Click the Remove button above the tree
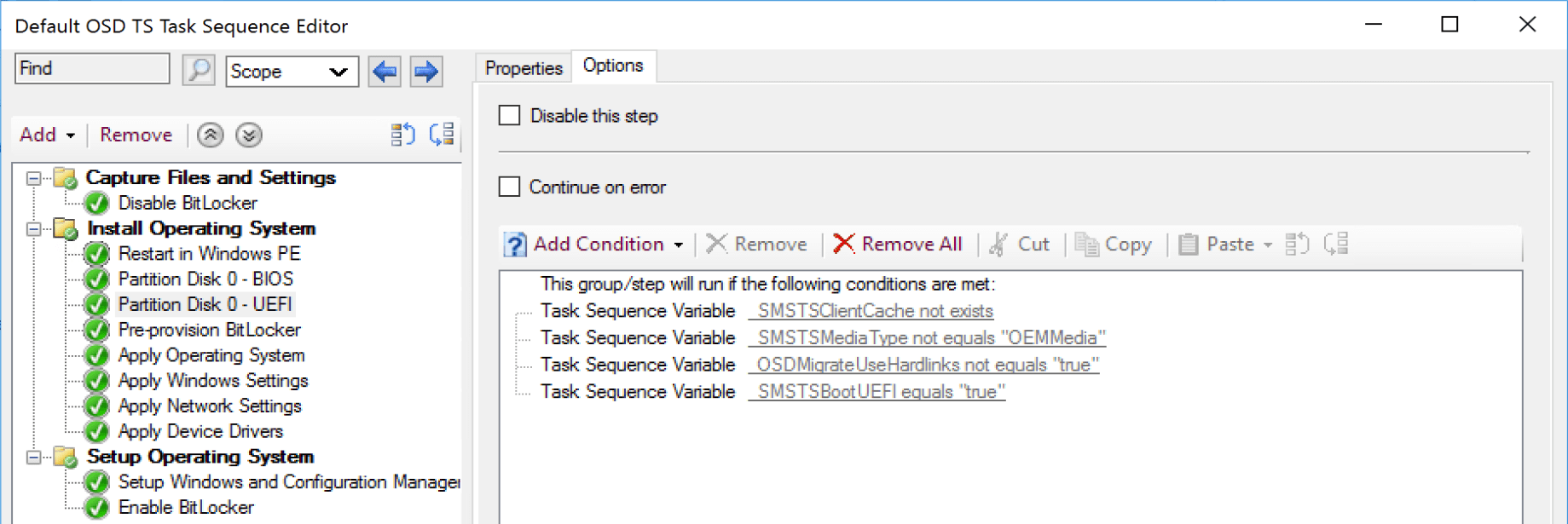The width and height of the screenshot is (1568, 524). (136, 135)
